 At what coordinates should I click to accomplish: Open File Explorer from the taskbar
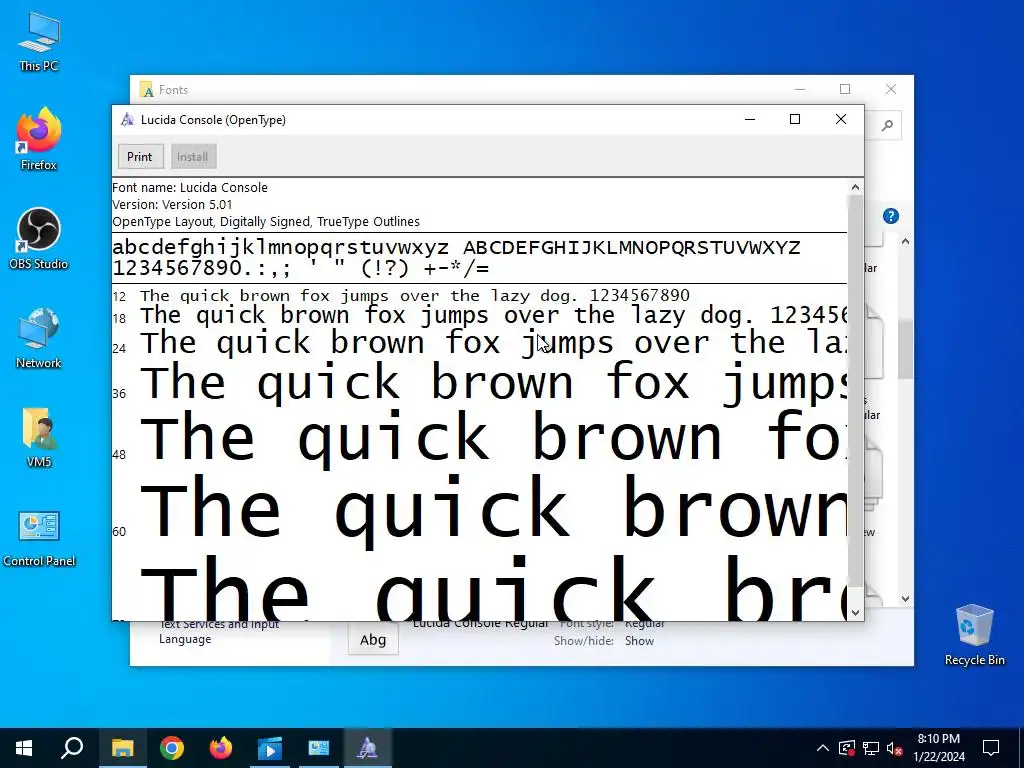[x=122, y=748]
